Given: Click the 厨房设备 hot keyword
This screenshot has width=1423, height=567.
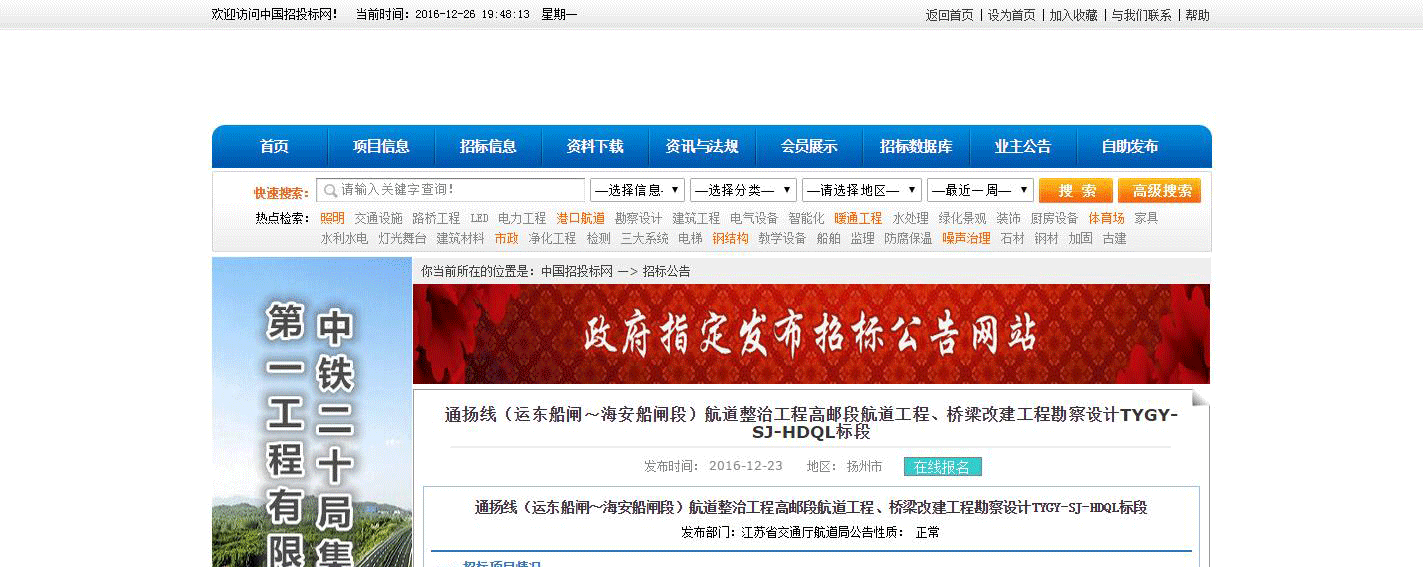Looking at the screenshot, I should point(1054,218).
